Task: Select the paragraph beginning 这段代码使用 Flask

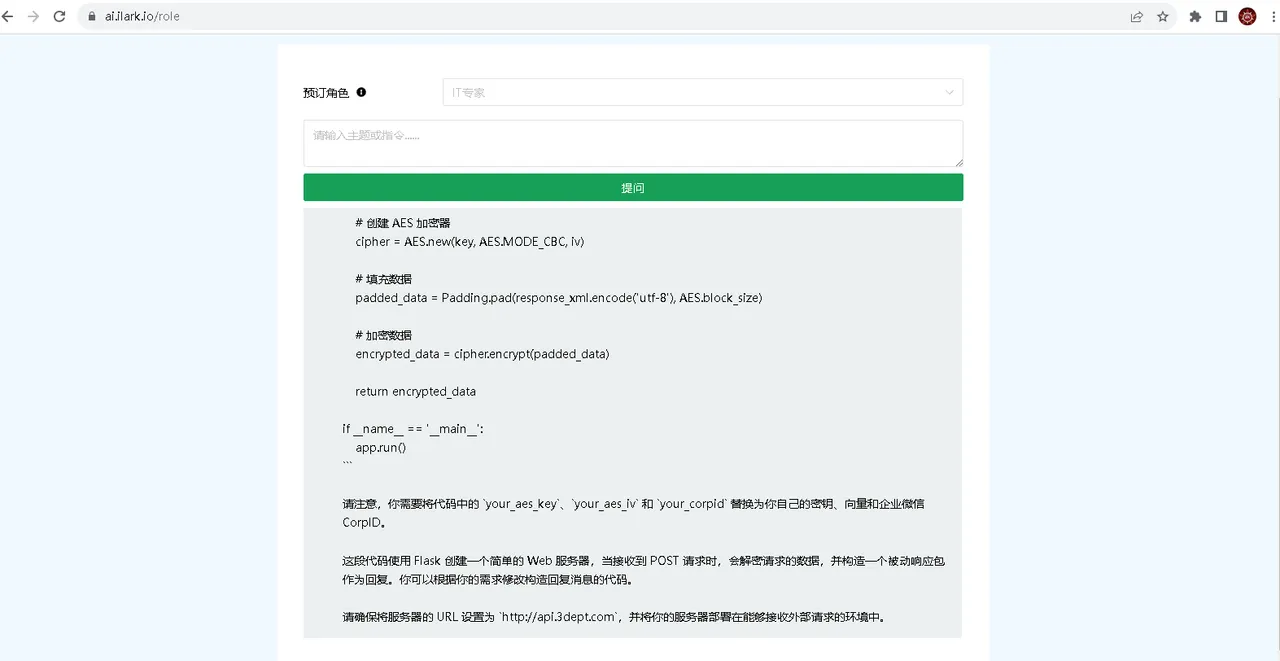Action: click(x=643, y=570)
